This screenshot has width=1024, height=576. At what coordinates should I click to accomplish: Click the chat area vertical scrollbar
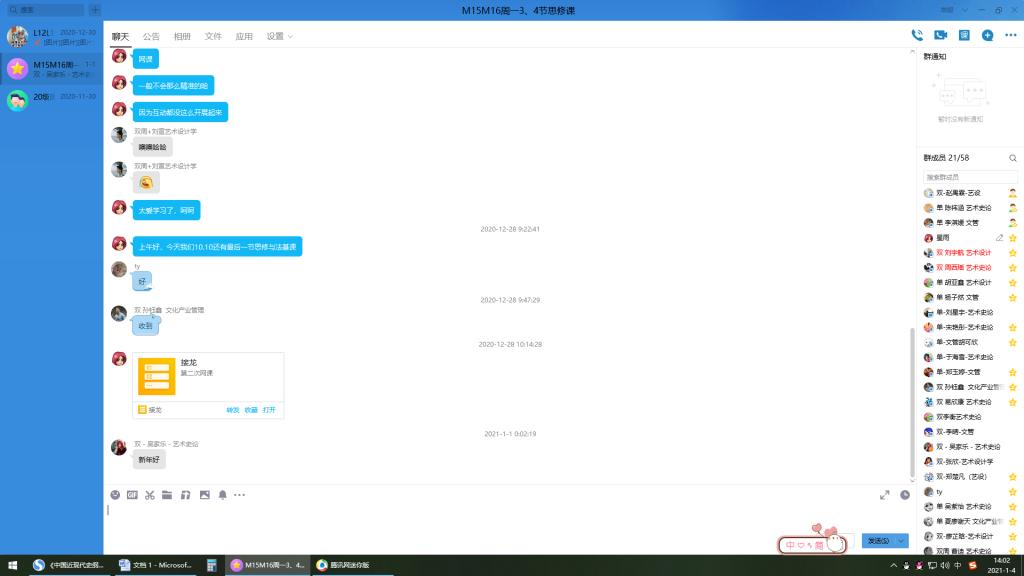(910, 400)
